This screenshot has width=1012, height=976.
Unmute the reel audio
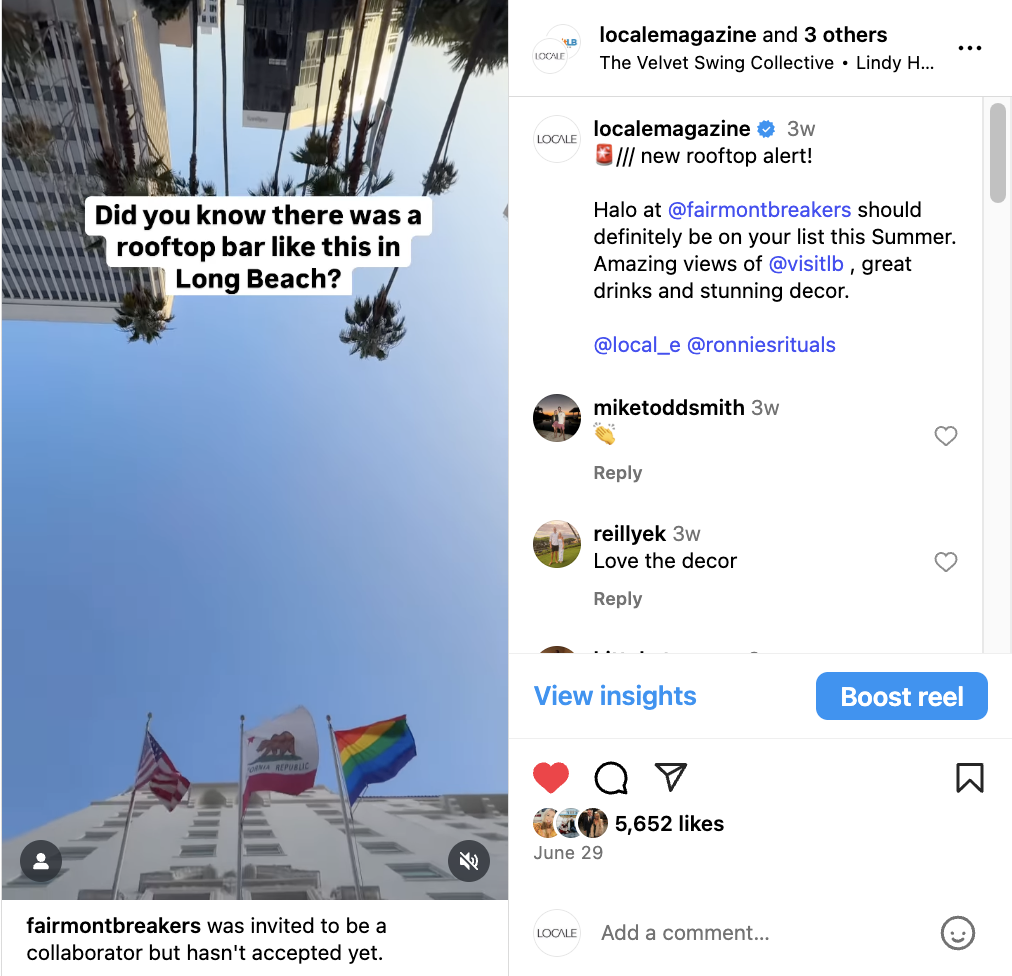(469, 861)
